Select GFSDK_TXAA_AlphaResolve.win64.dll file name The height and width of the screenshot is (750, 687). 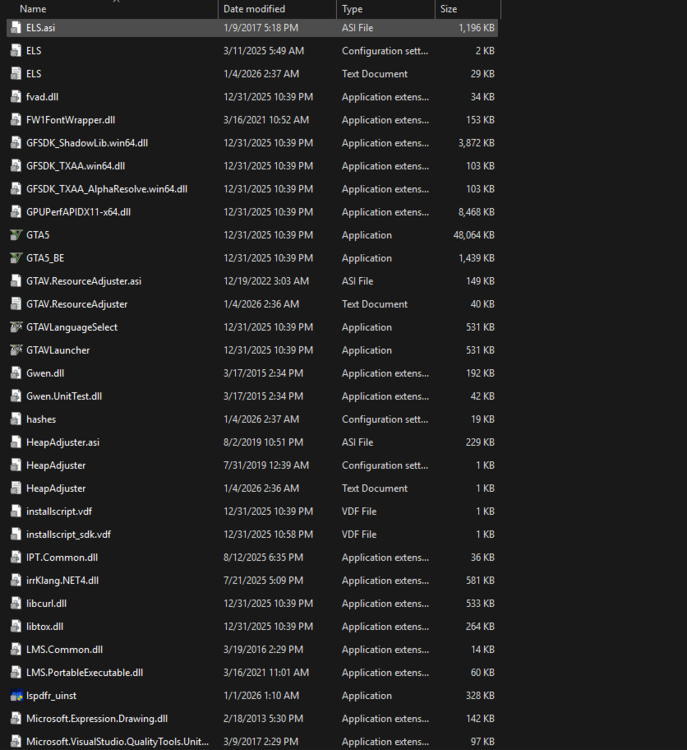[107, 189]
